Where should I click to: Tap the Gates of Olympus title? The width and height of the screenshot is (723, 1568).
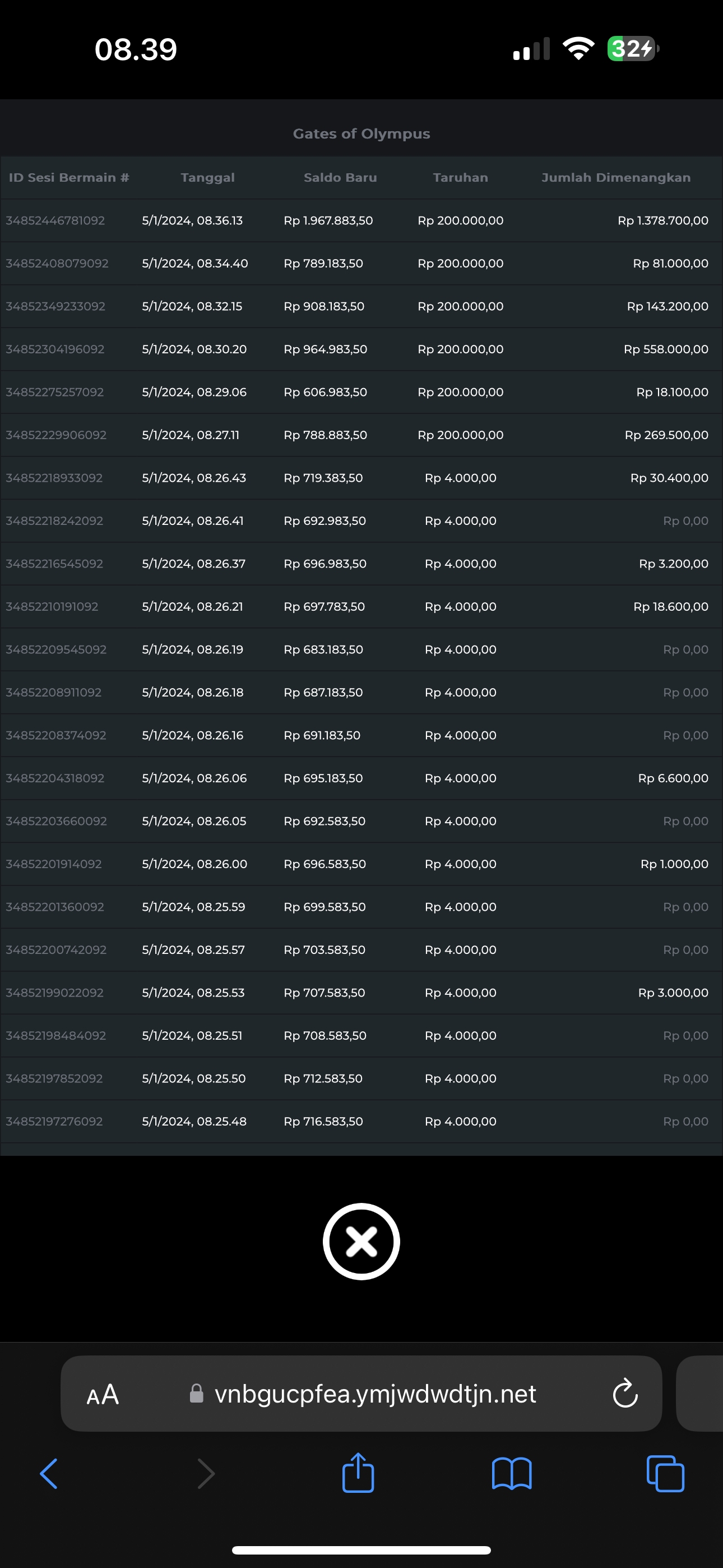361,134
